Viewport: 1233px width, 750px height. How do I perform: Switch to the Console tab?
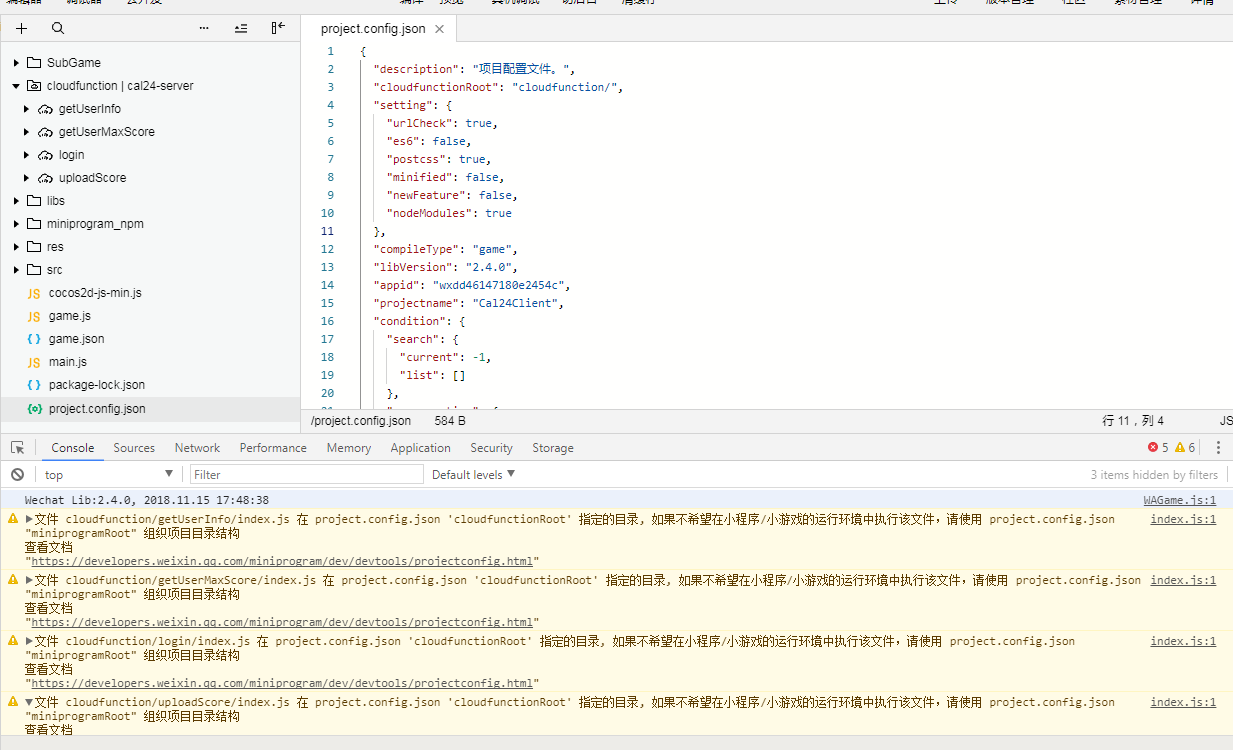point(73,448)
